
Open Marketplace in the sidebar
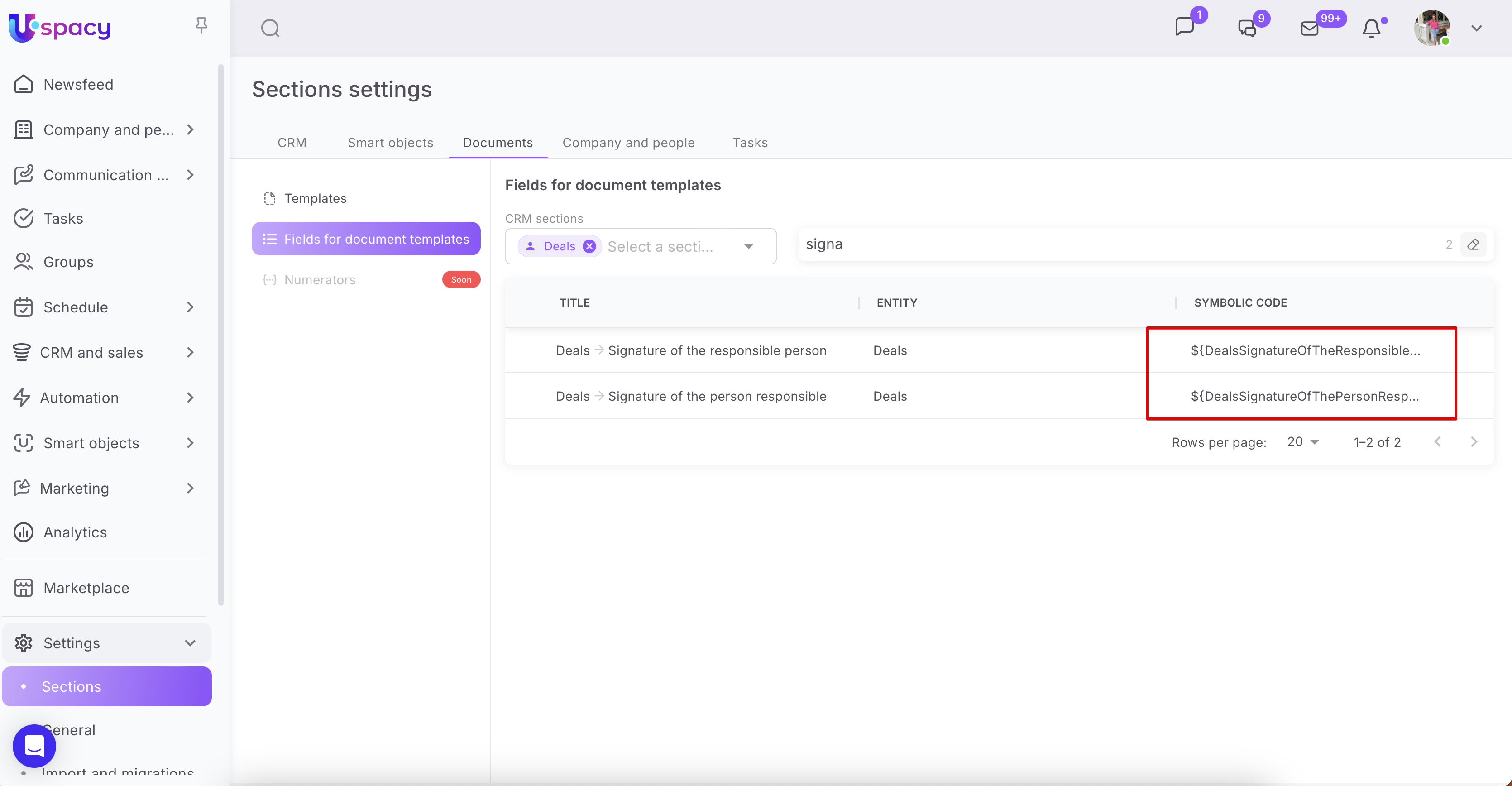pos(86,588)
